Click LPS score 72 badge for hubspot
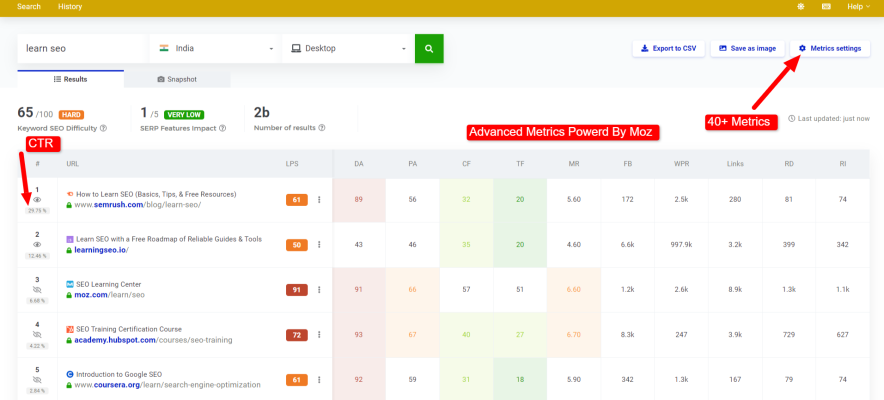Image resolution: width=884 pixels, height=400 pixels. pyautogui.click(x=297, y=335)
